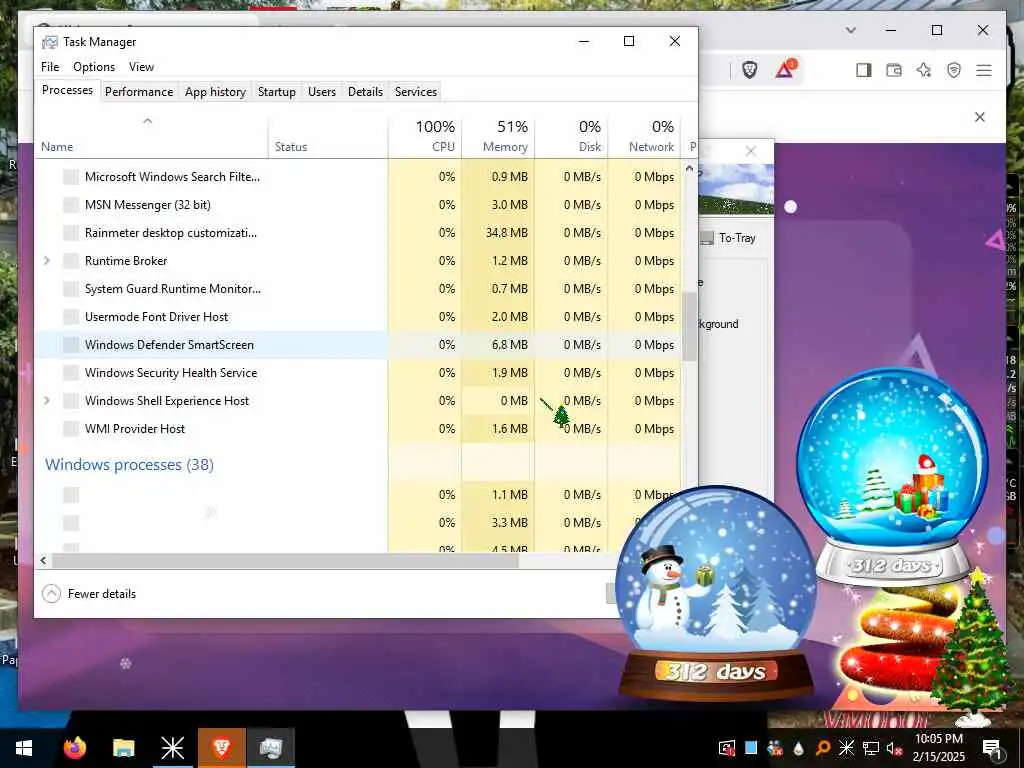Click the Brave tab list chevron
1024x768 pixels.
[x=850, y=30]
